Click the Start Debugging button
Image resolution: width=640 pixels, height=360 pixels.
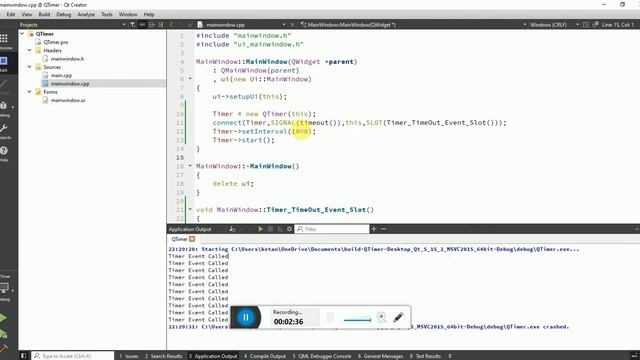click(3, 334)
